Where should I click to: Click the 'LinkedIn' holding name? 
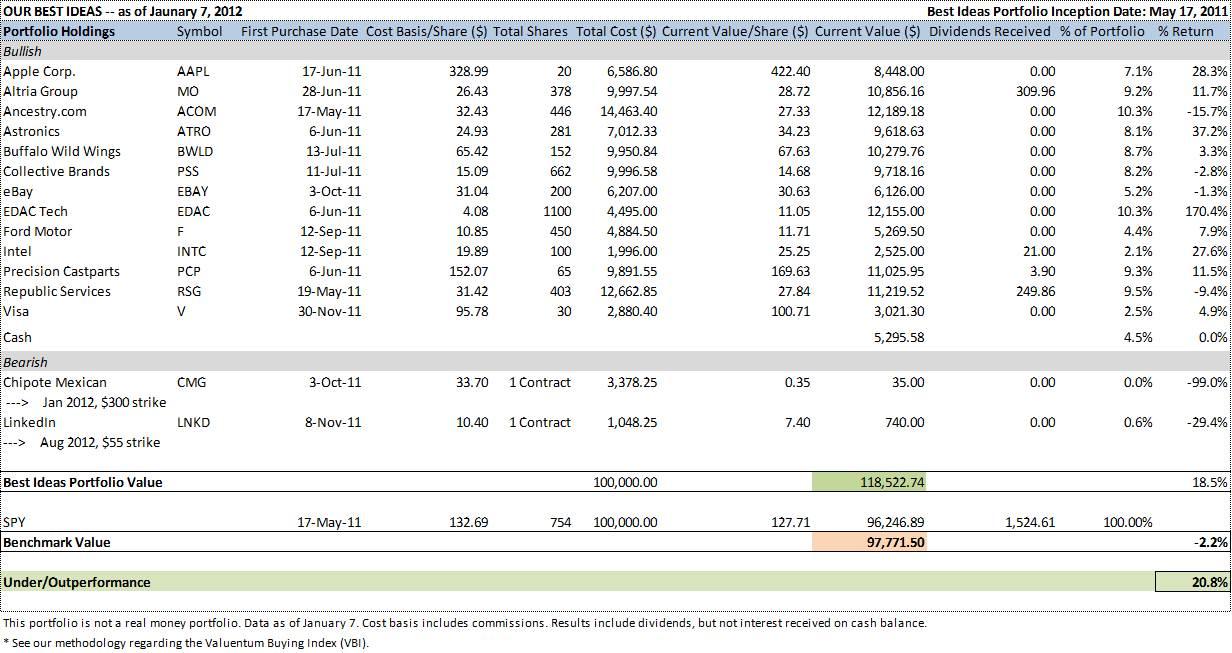click(30, 422)
